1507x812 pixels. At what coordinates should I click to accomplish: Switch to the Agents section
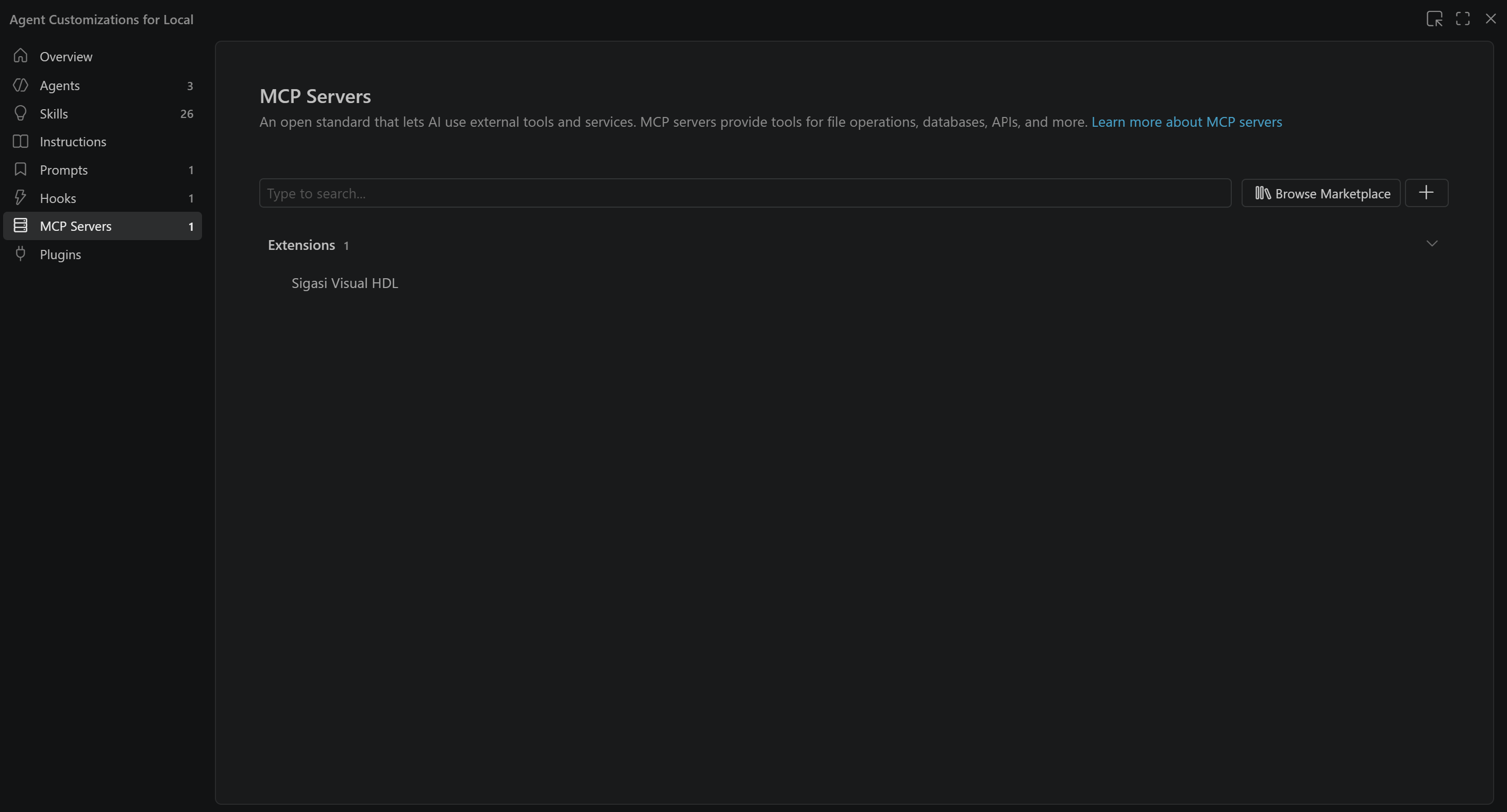click(x=103, y=86)
